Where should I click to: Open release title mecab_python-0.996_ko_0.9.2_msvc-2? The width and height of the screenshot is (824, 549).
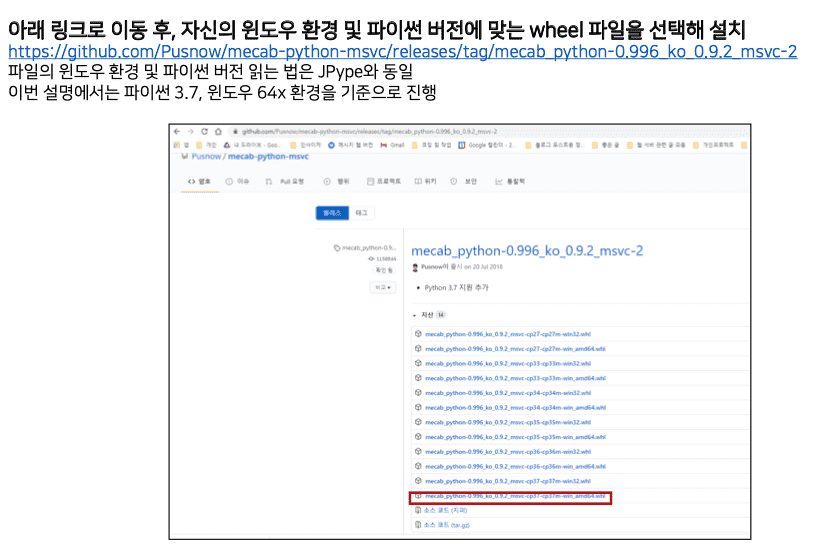527,251
